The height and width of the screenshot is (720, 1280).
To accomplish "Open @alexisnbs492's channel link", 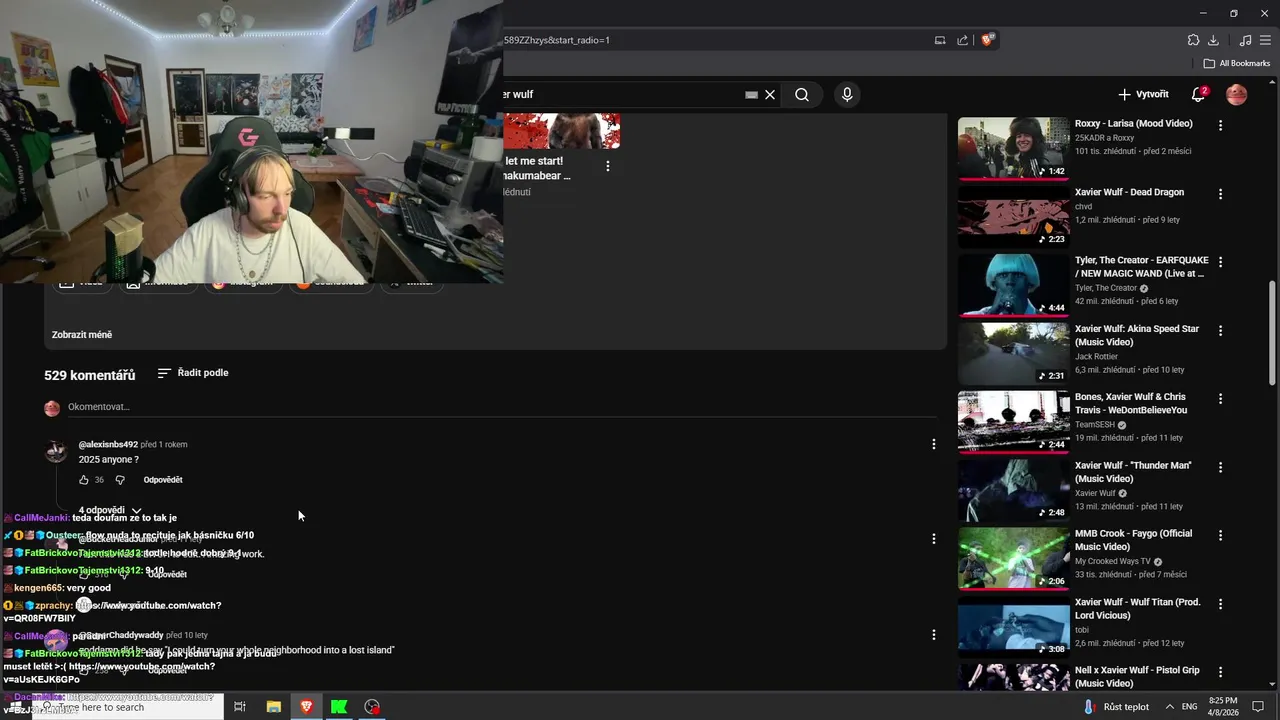I will (108, 444).
